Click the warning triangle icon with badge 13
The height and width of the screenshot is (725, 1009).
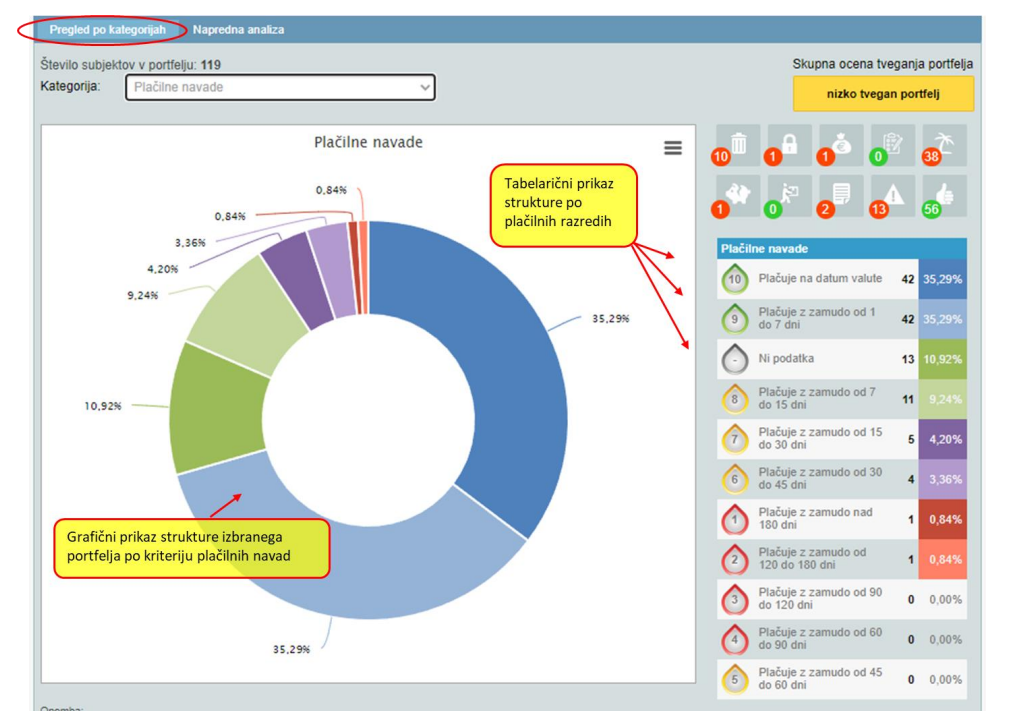893,196
